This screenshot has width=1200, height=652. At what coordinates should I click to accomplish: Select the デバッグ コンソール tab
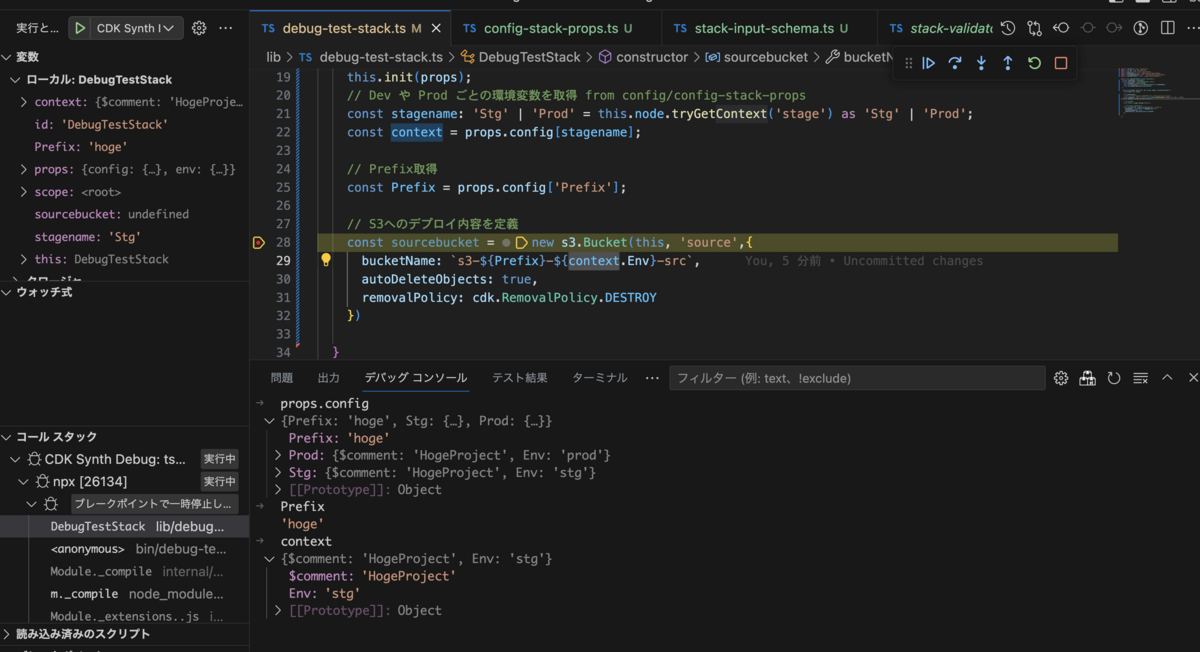tap(416, 378)
